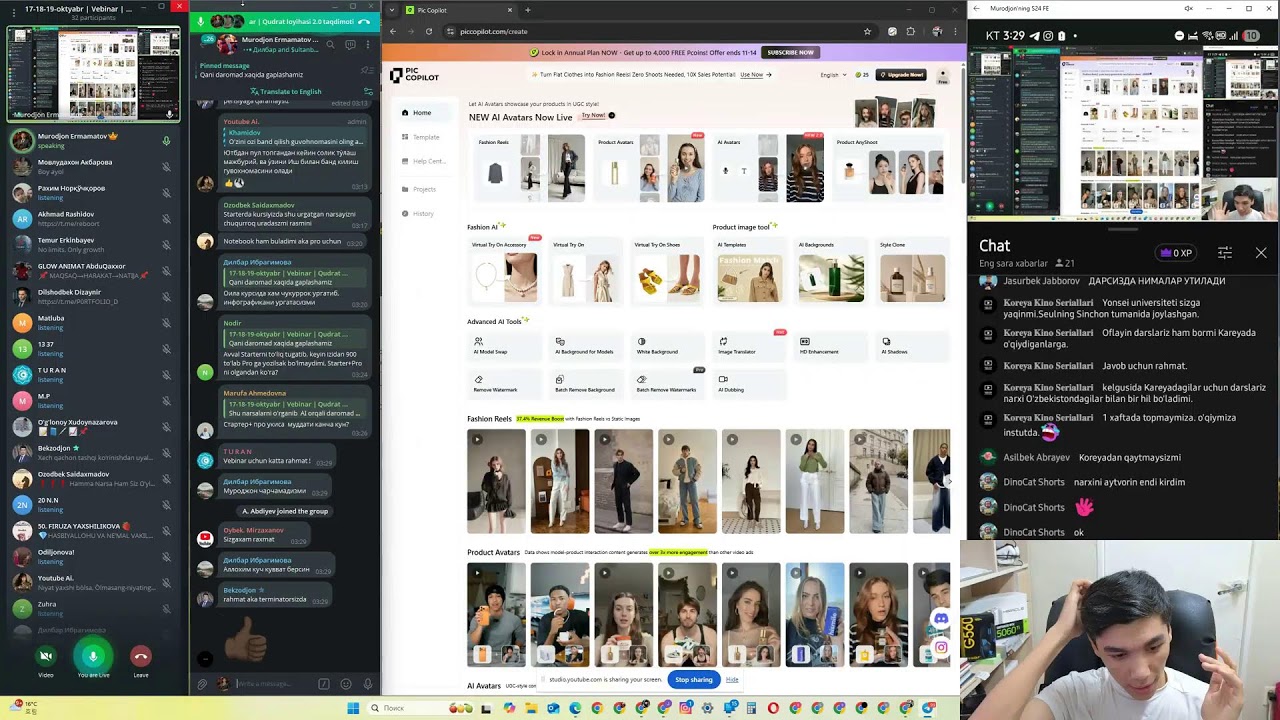Leave the Telegram group call
This screenshot has width=1280, height=720.
tap(141, 656)
